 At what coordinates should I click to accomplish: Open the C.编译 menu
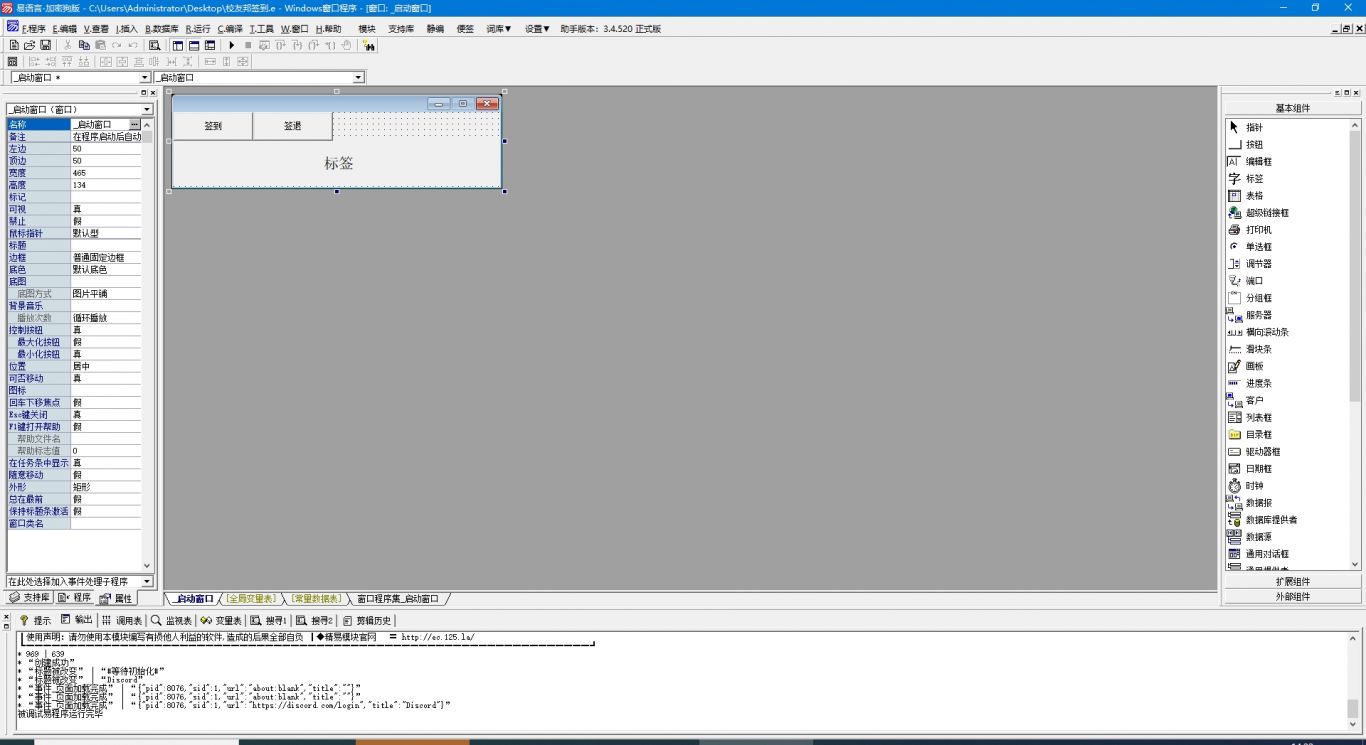click(x=230, y=29)
